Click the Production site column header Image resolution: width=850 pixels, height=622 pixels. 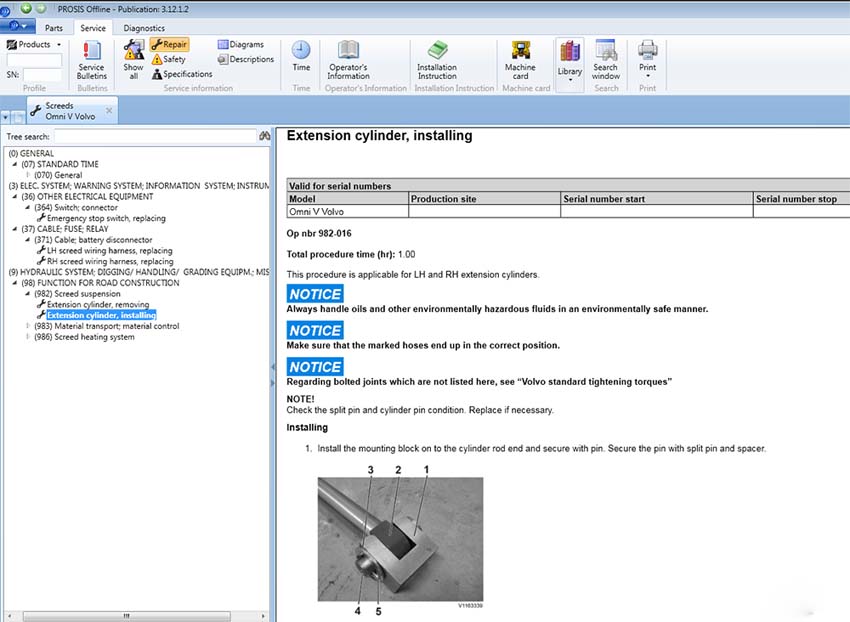point(485,198)
